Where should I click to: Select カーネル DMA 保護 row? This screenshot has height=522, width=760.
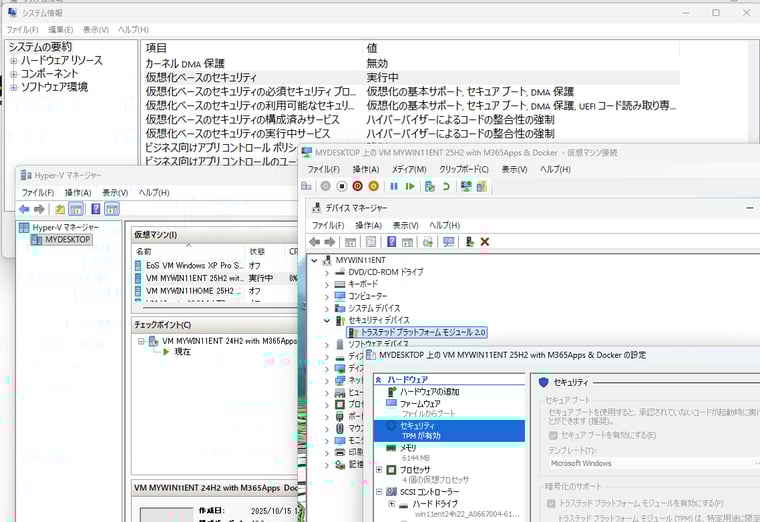[412, 63]
